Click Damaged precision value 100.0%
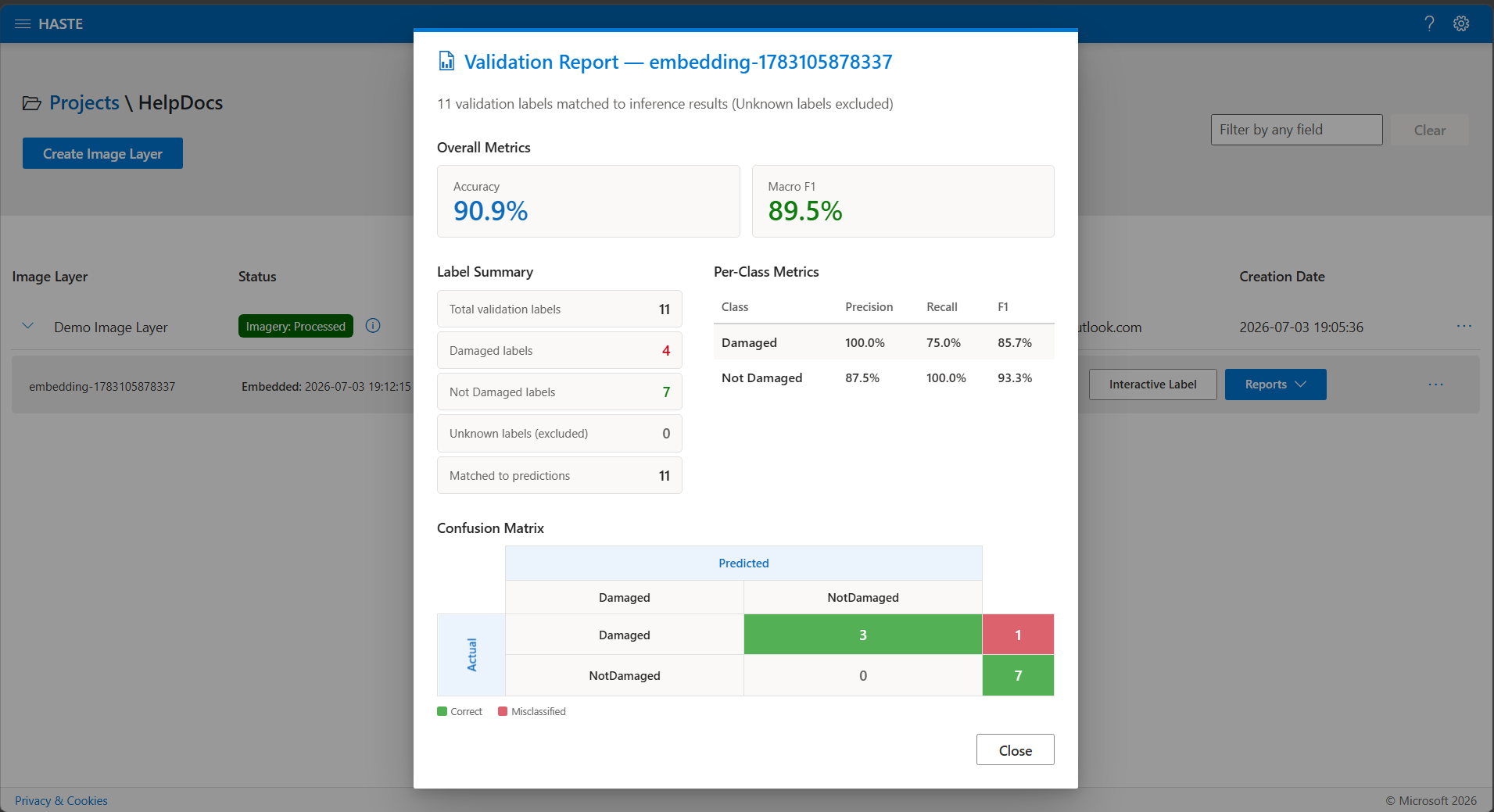The height and width of the screenshot is (812, 1494). tap(865, 342)
